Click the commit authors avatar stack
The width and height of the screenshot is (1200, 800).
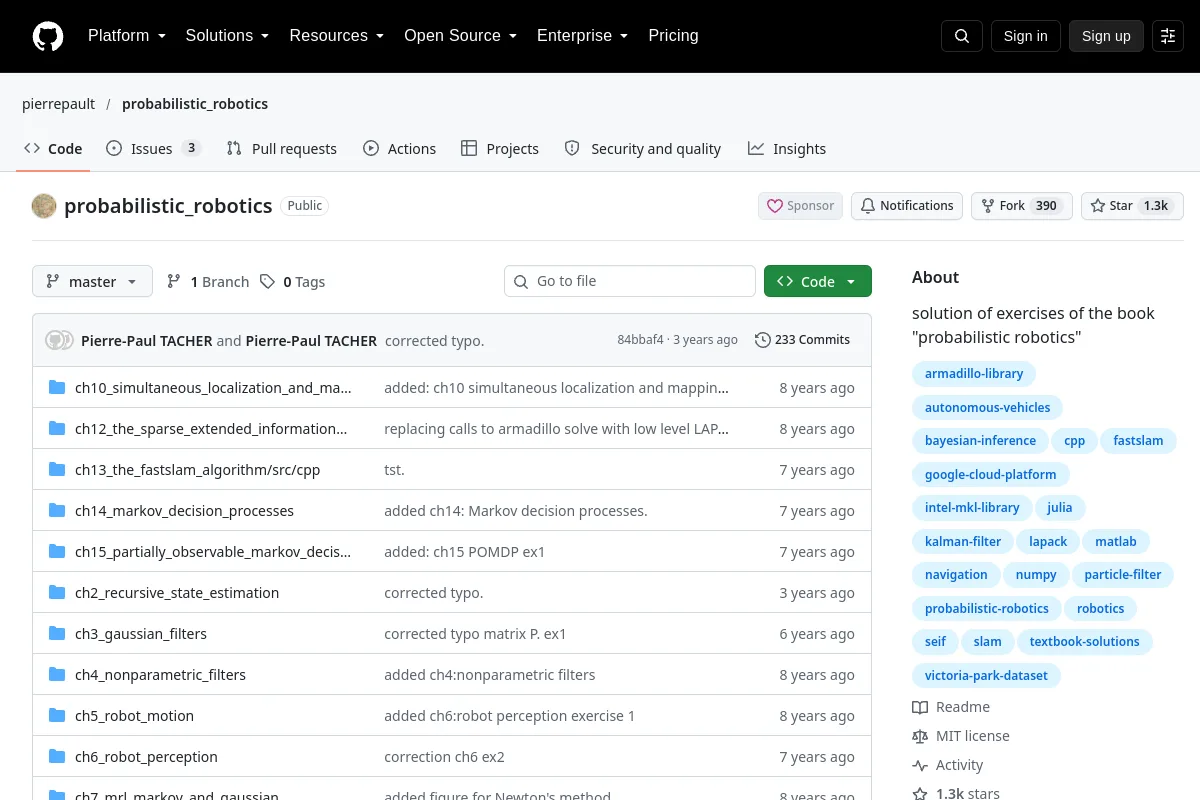(x=60, y=340)
